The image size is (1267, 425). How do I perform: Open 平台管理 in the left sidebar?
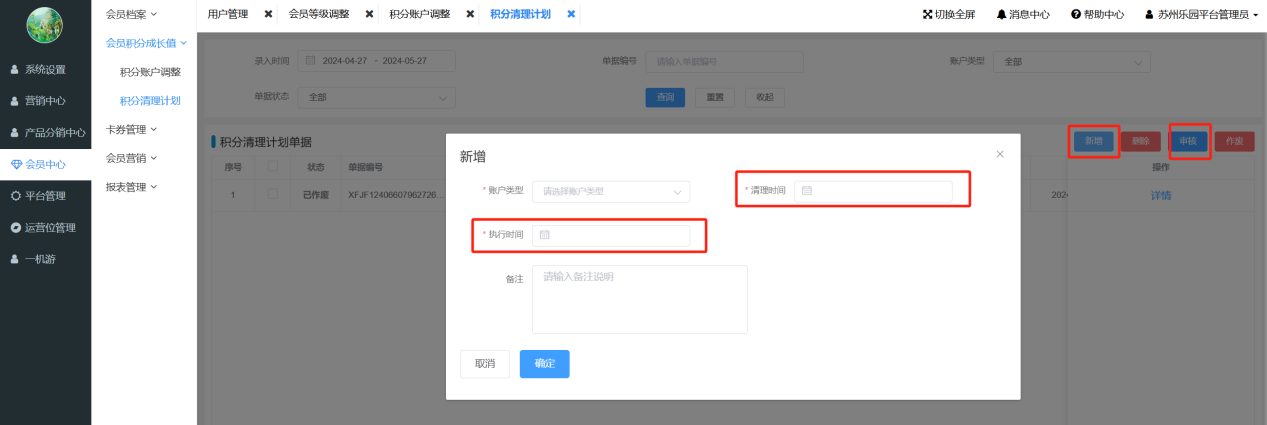pos(45,195)
